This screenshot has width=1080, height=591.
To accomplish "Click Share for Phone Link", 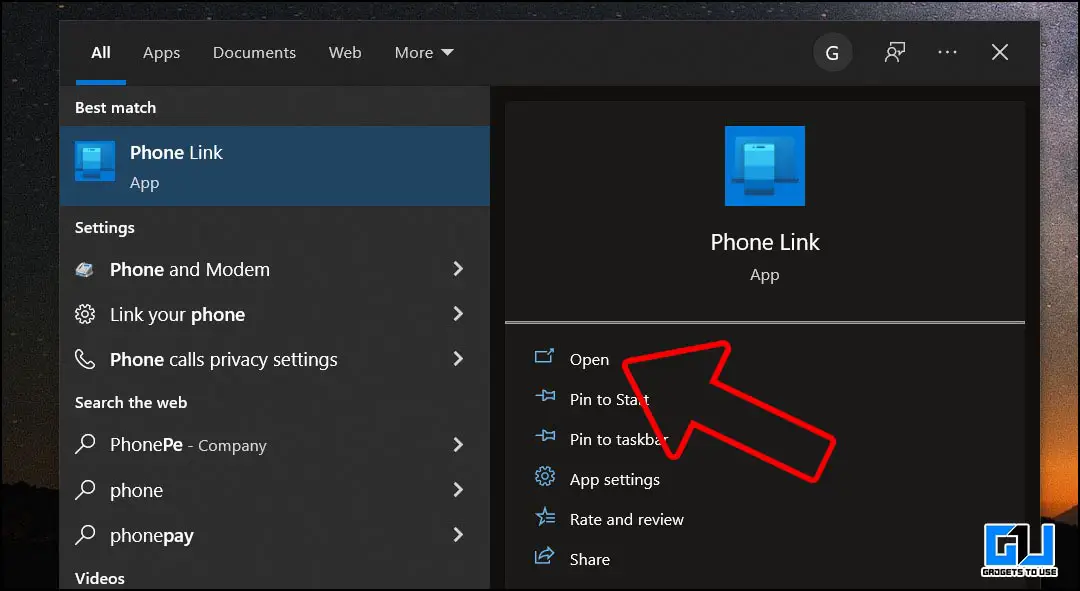I will 590,559.
